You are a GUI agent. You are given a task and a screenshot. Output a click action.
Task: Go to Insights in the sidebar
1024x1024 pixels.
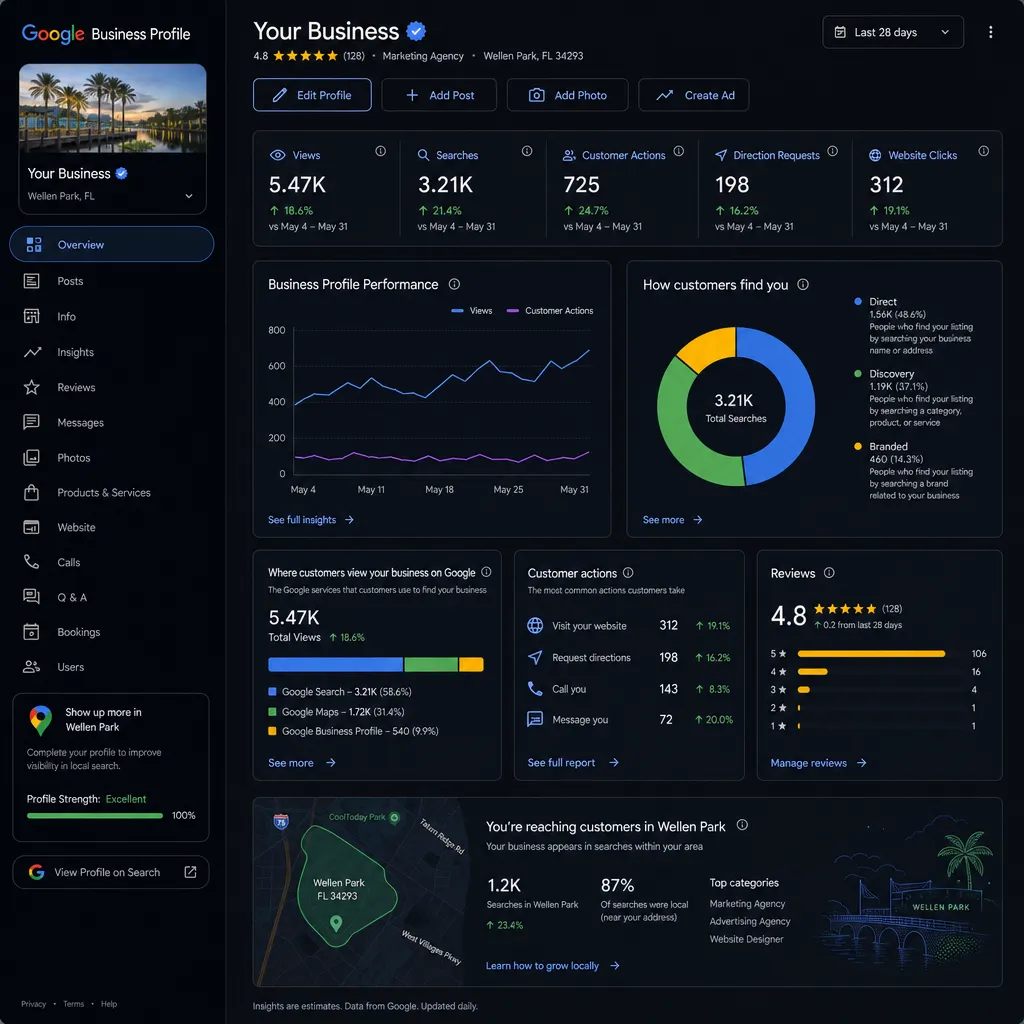click(x=75, y=352)
